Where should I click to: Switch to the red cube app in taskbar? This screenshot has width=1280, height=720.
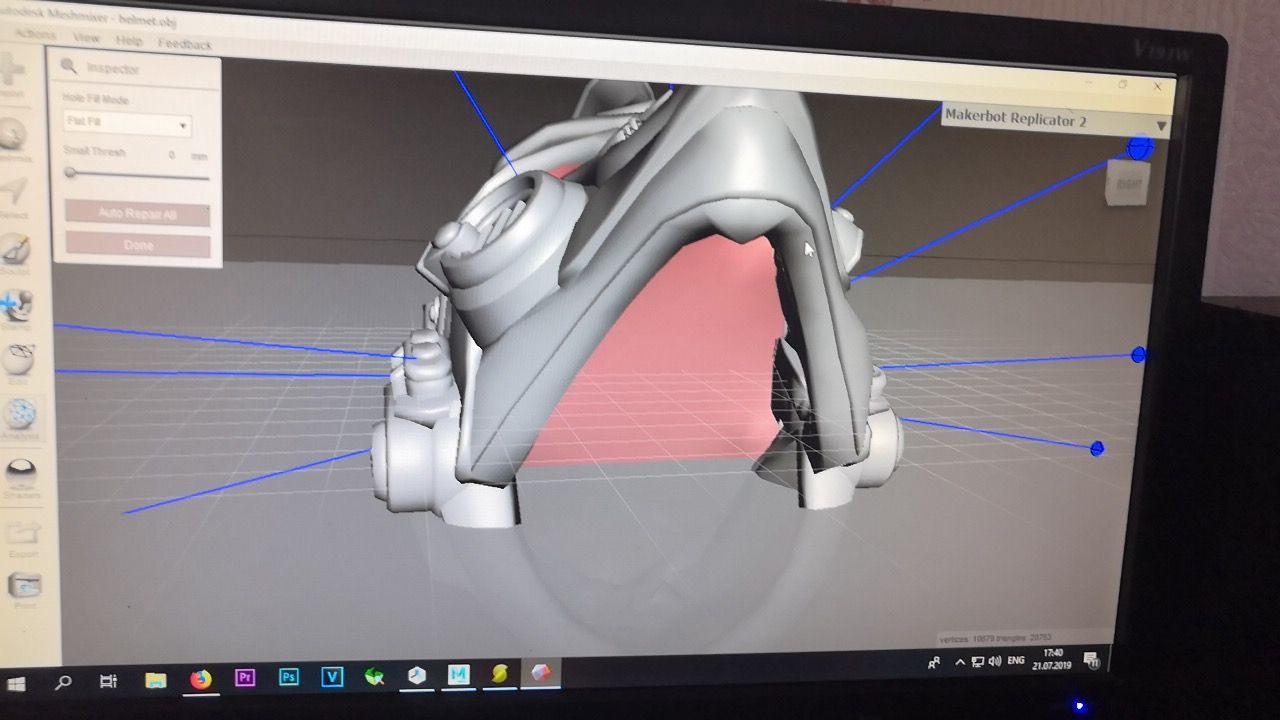540,673
